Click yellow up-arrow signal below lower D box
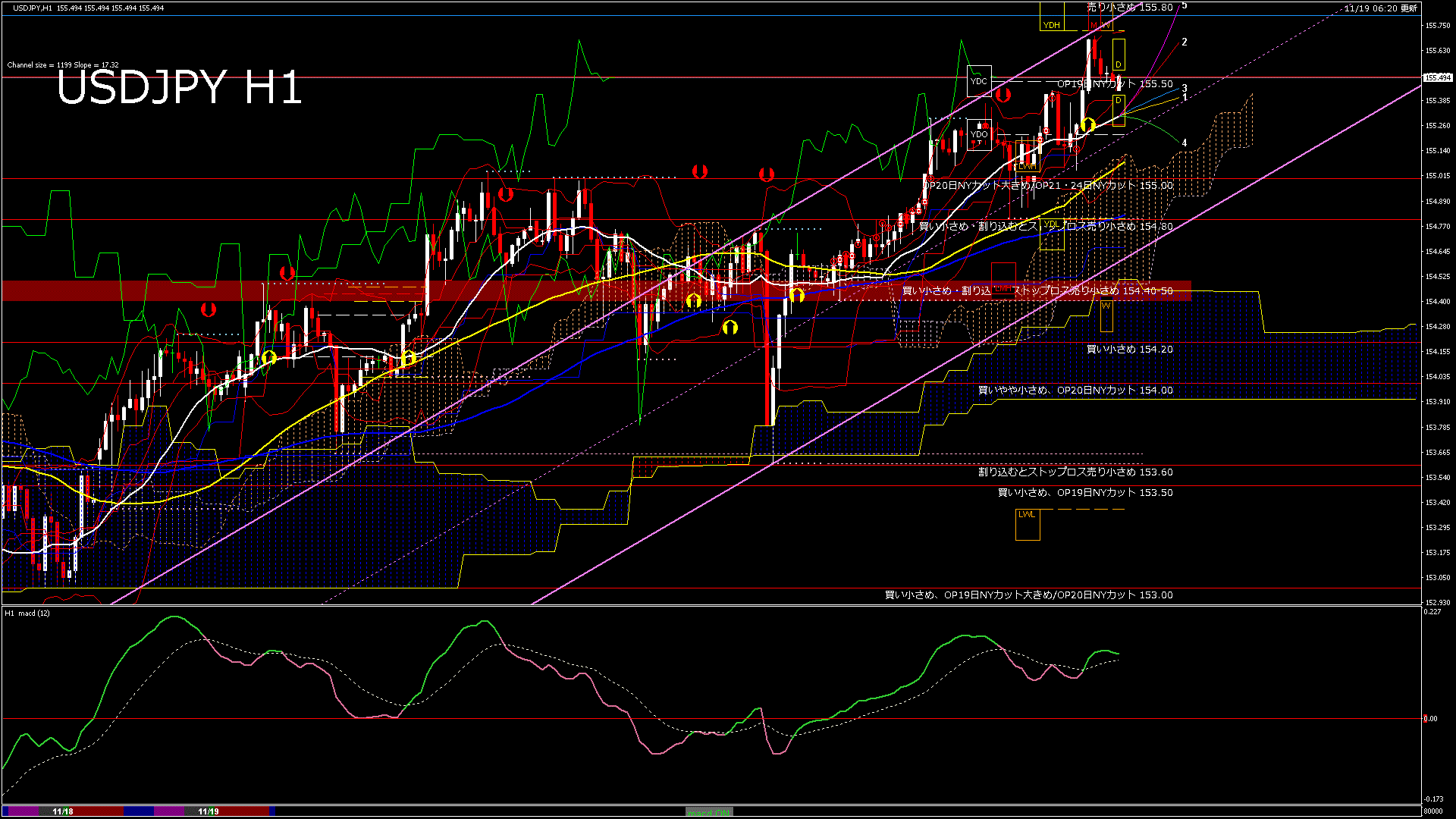This screenshot has width=1456, height=819. [x=1088, y=124]
